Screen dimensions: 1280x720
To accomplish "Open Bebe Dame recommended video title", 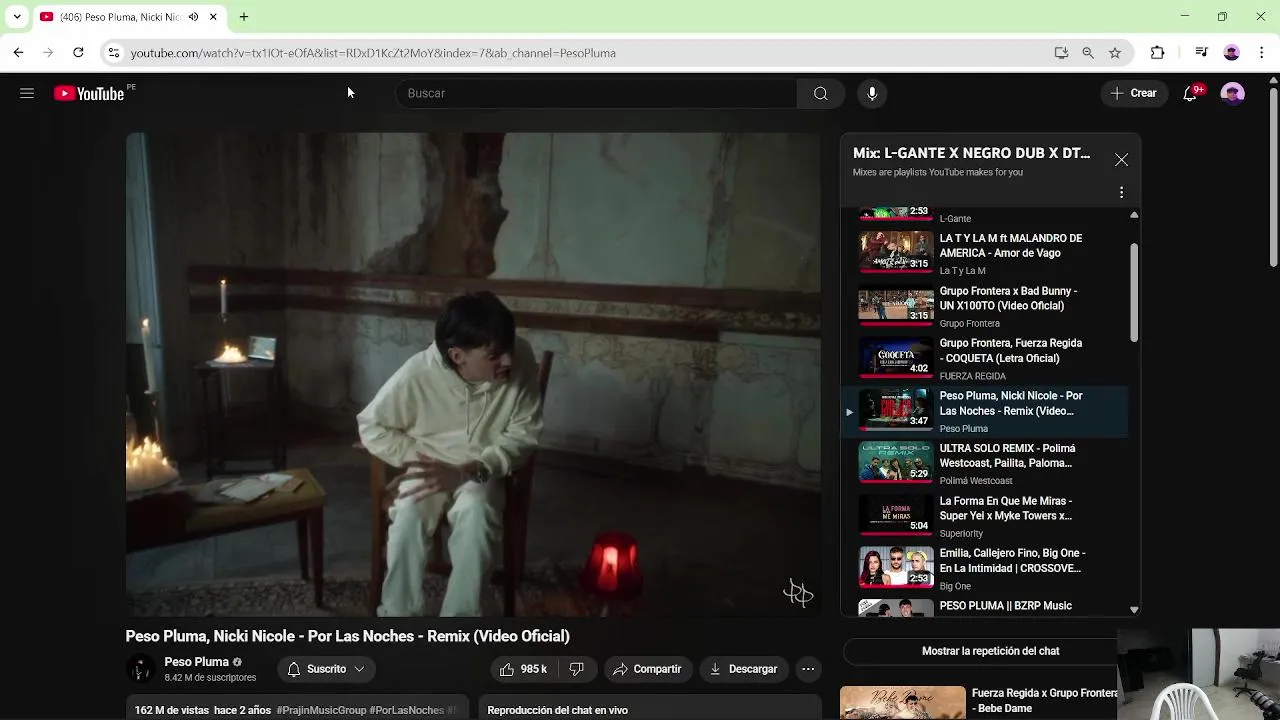I will 1045,700.
